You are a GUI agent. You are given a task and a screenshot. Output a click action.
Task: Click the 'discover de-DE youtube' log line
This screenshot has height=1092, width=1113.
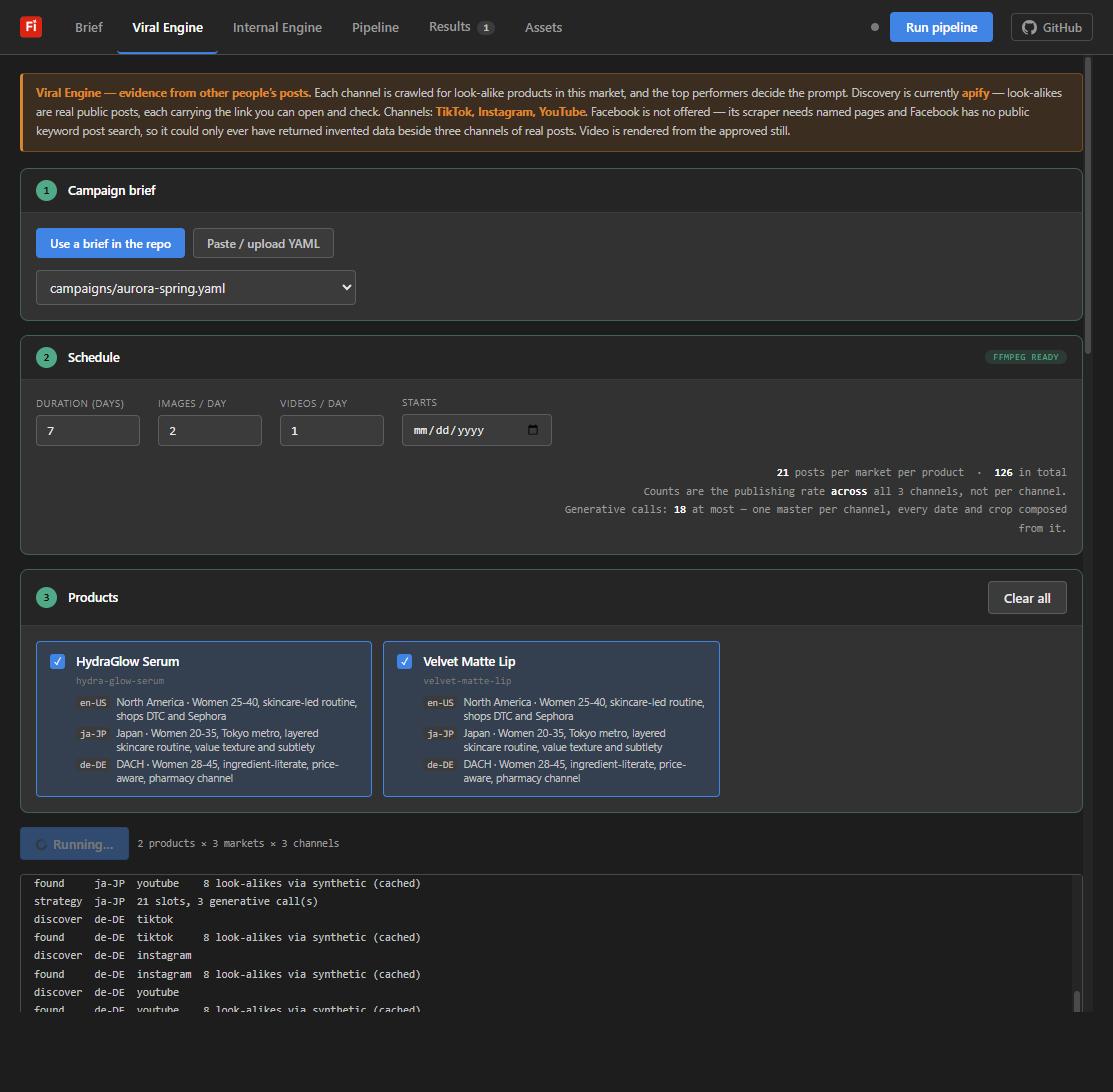[106, 993]
